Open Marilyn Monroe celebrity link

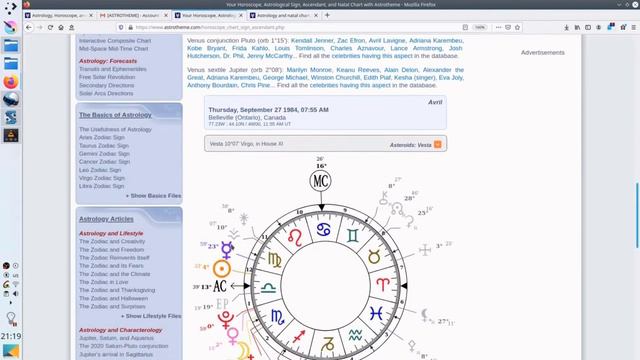309,70
